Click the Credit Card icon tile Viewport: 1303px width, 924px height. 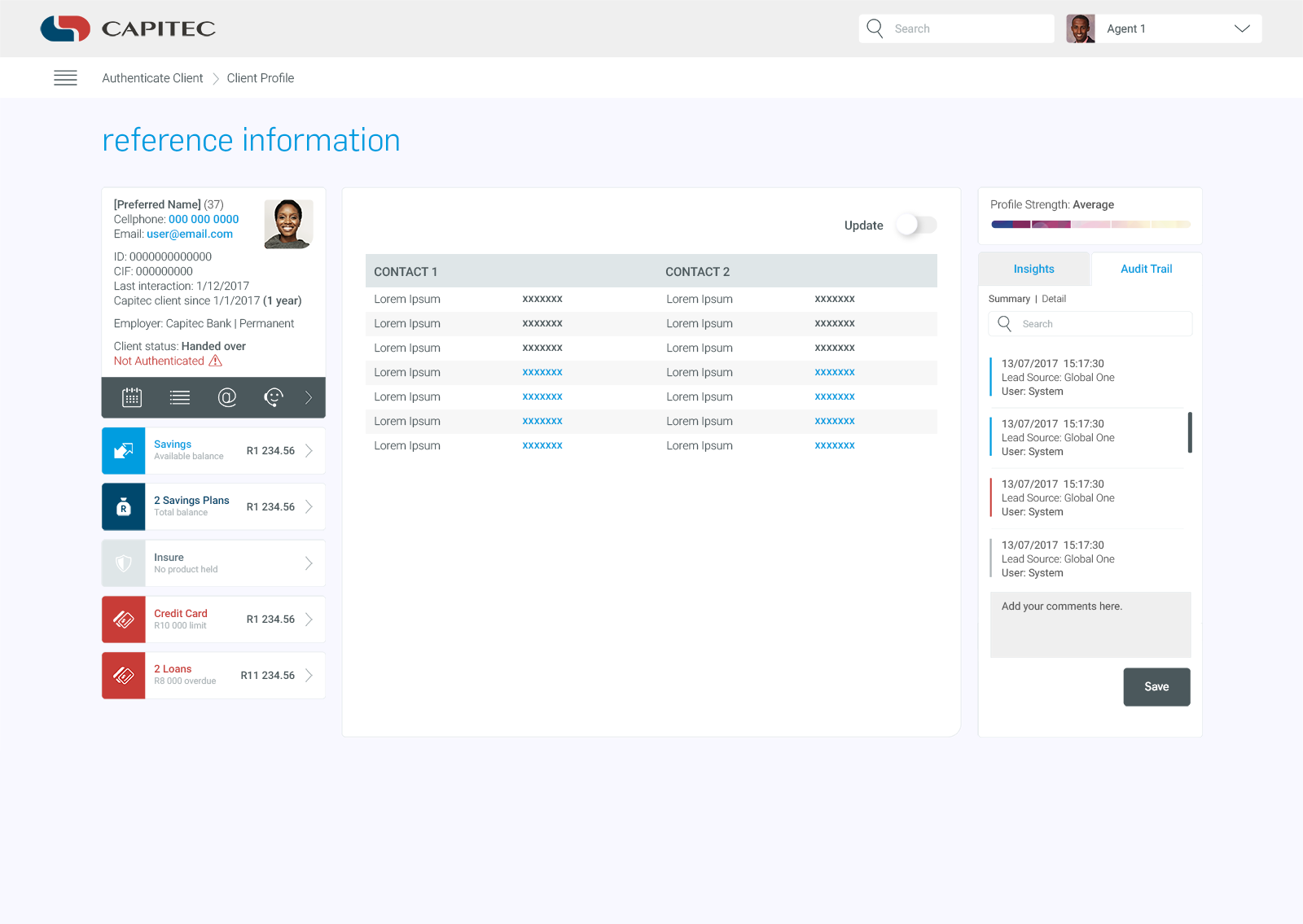124,620
